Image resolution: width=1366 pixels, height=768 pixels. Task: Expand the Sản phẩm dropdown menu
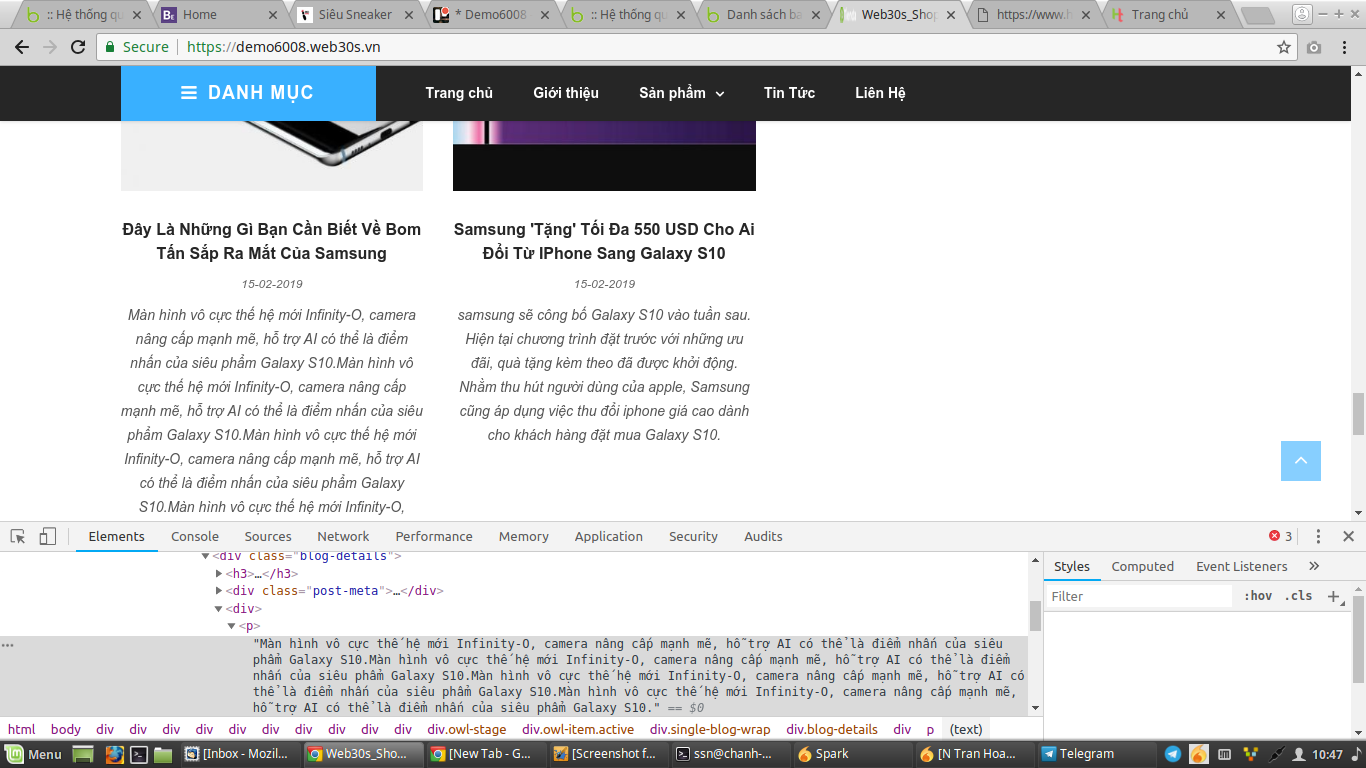[x=682, y=93]
